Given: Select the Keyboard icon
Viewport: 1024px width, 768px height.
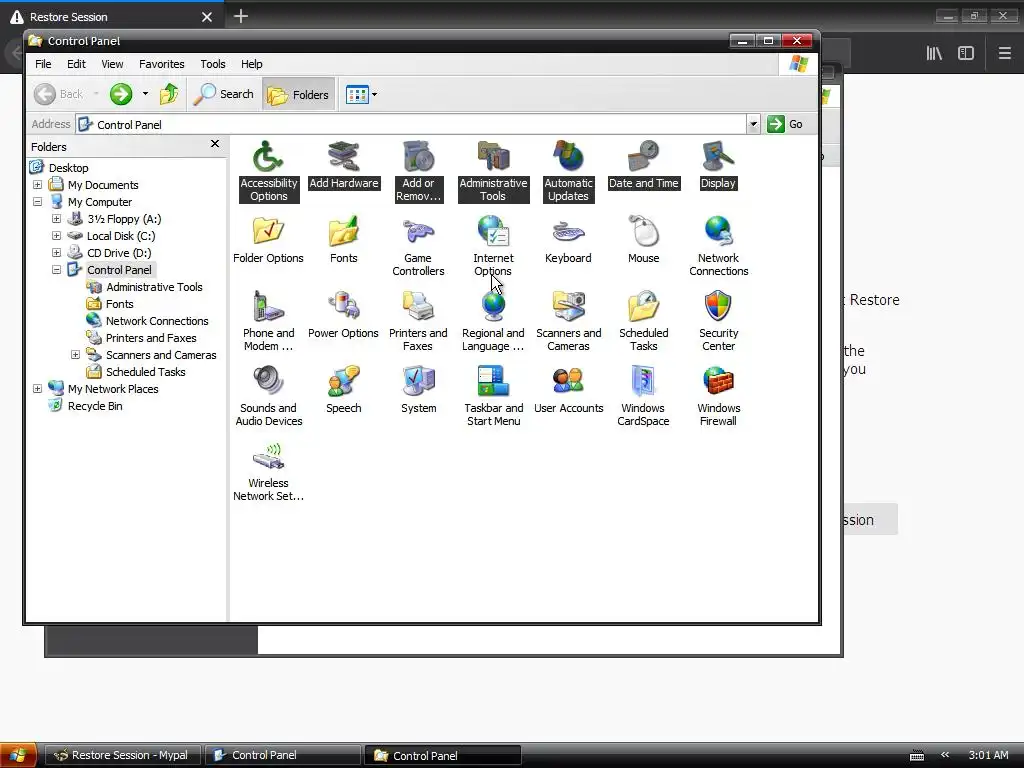Looking at the screenshot, I should (x=568, y=240).
